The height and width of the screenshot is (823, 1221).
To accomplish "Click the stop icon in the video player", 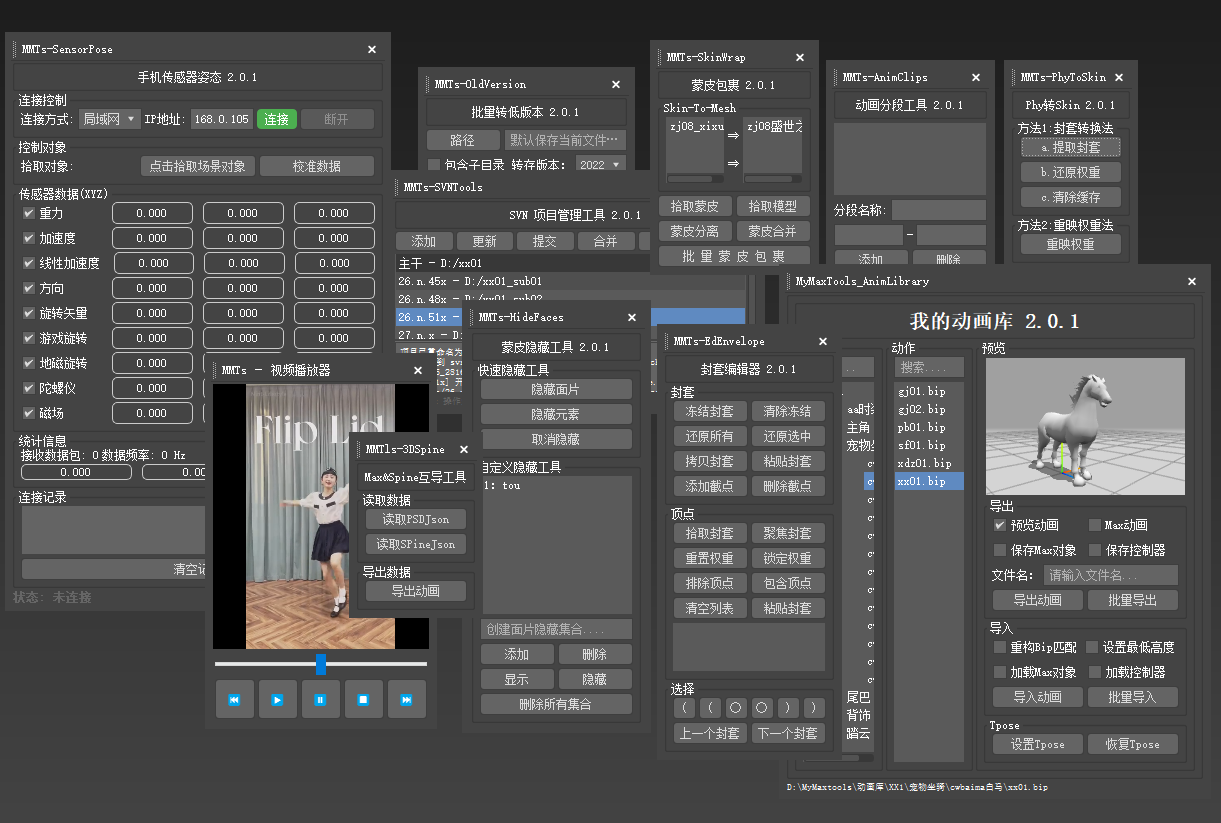I will (364, 700).
